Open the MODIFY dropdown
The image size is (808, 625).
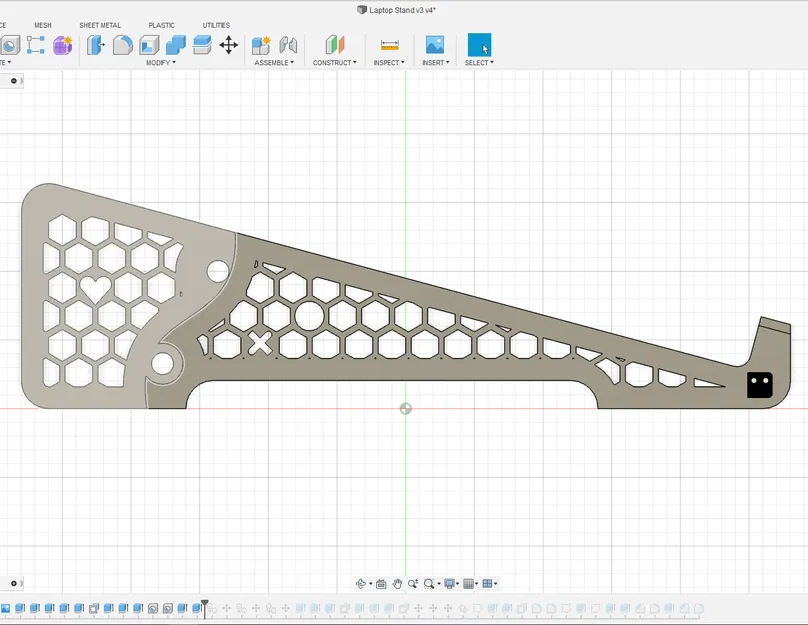[x=161, y=63]
